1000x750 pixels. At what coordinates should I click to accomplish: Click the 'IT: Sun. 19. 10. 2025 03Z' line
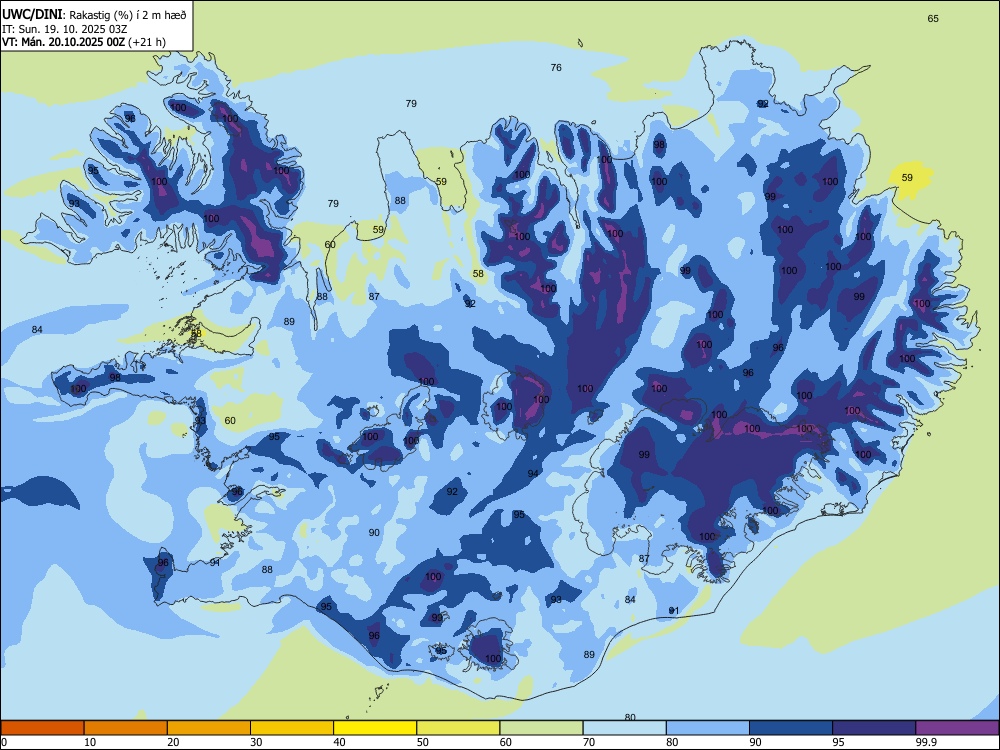(65, 29)
